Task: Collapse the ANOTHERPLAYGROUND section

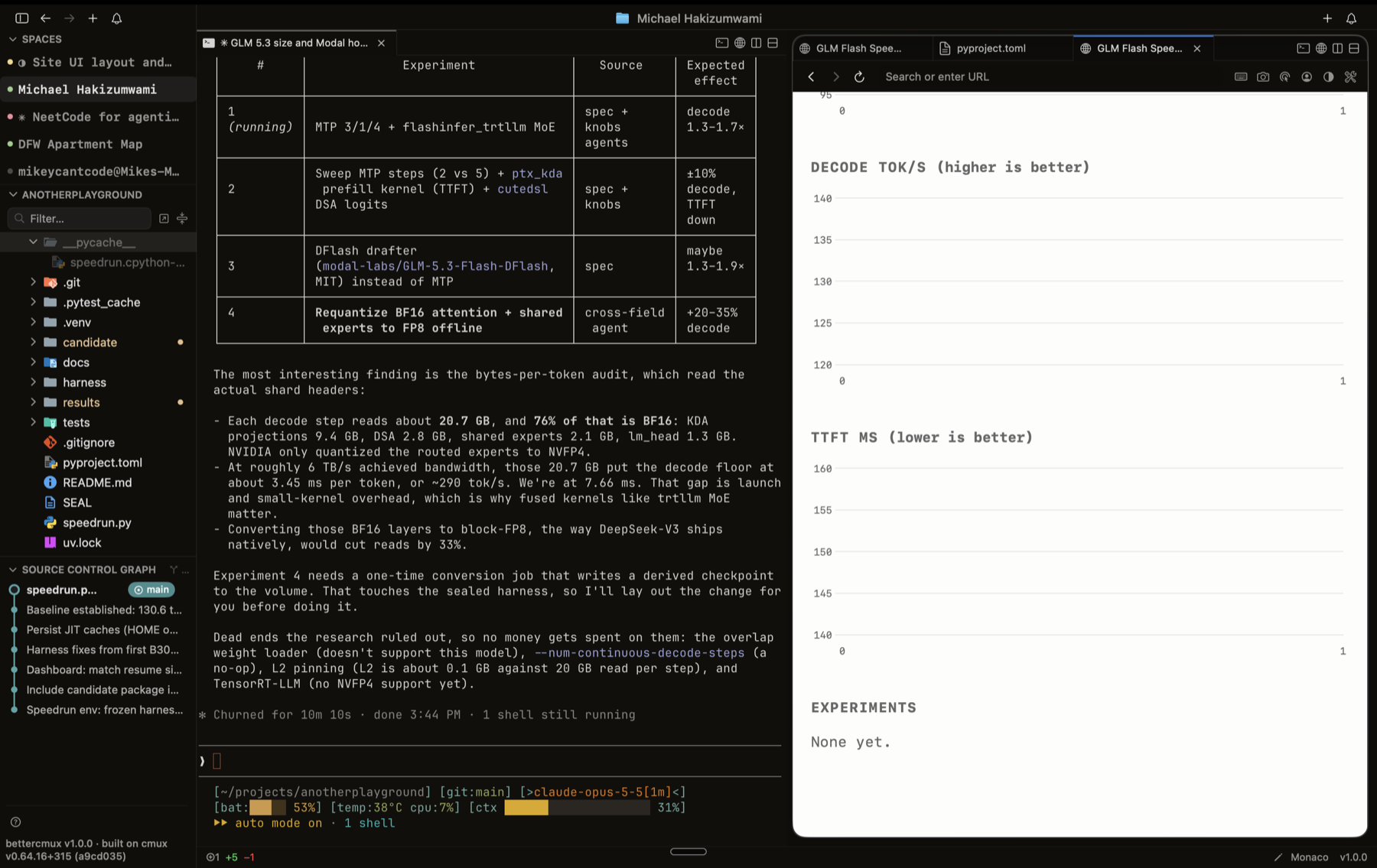Action: pyautogui.click(x=12, y=195)
